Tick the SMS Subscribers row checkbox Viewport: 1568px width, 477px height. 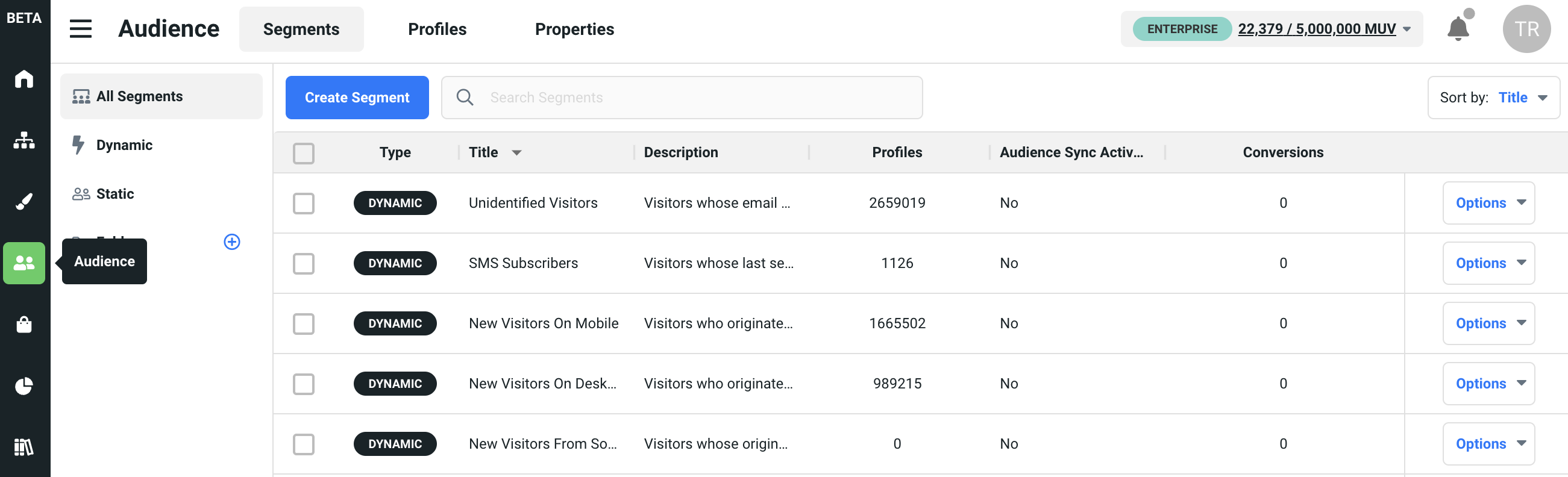303,263
